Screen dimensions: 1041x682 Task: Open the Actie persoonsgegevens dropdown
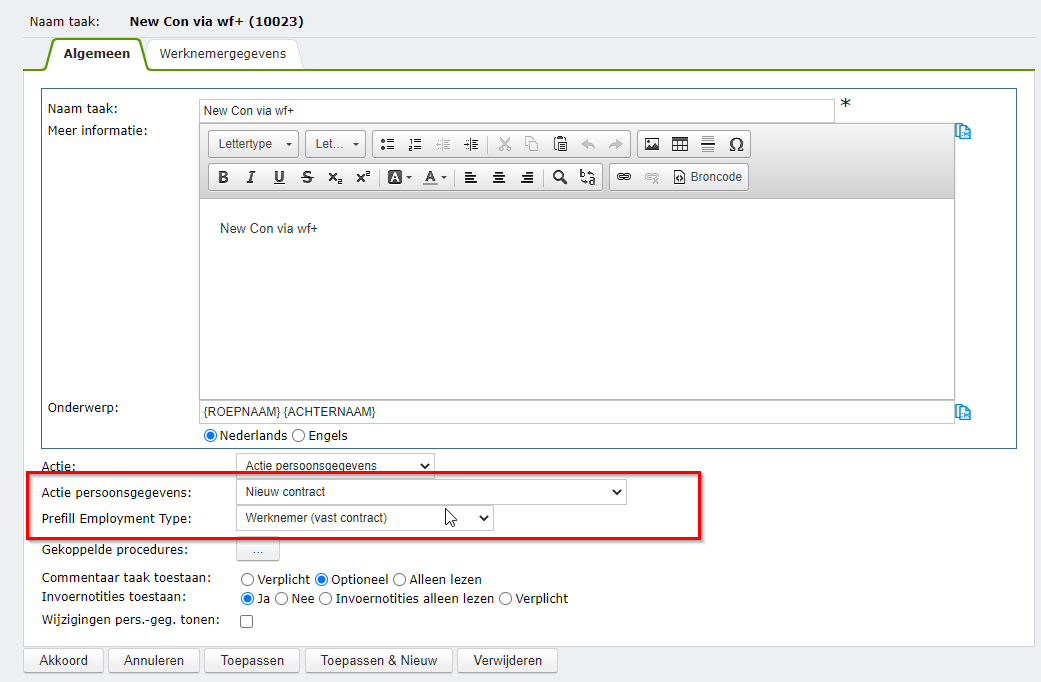(620, 491)
